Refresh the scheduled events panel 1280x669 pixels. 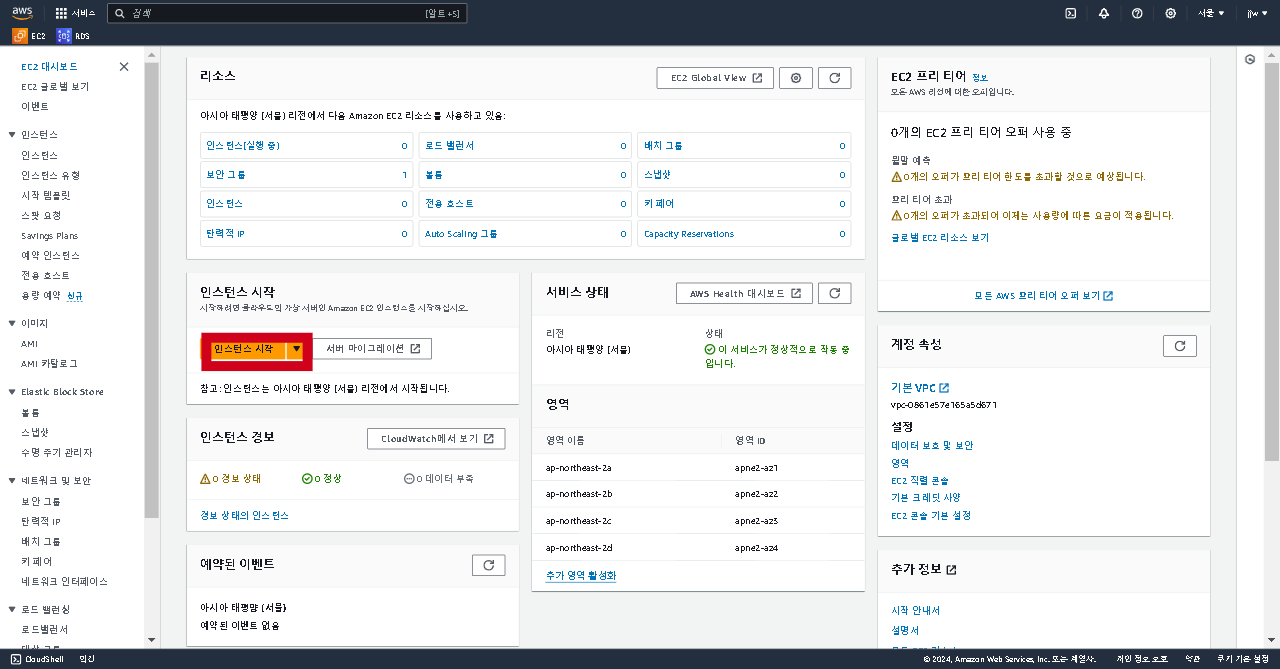[489, 565]
